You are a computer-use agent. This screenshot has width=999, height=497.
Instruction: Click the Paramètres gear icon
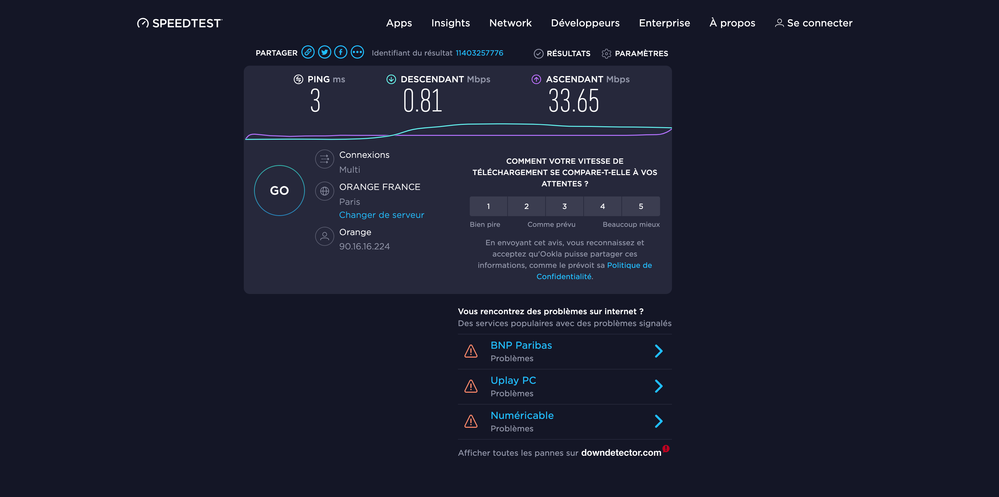click(x=607, y=54)
